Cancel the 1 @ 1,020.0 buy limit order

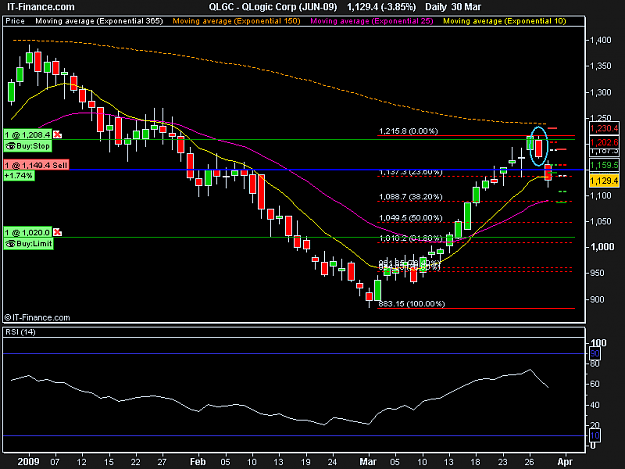[57, 232]
